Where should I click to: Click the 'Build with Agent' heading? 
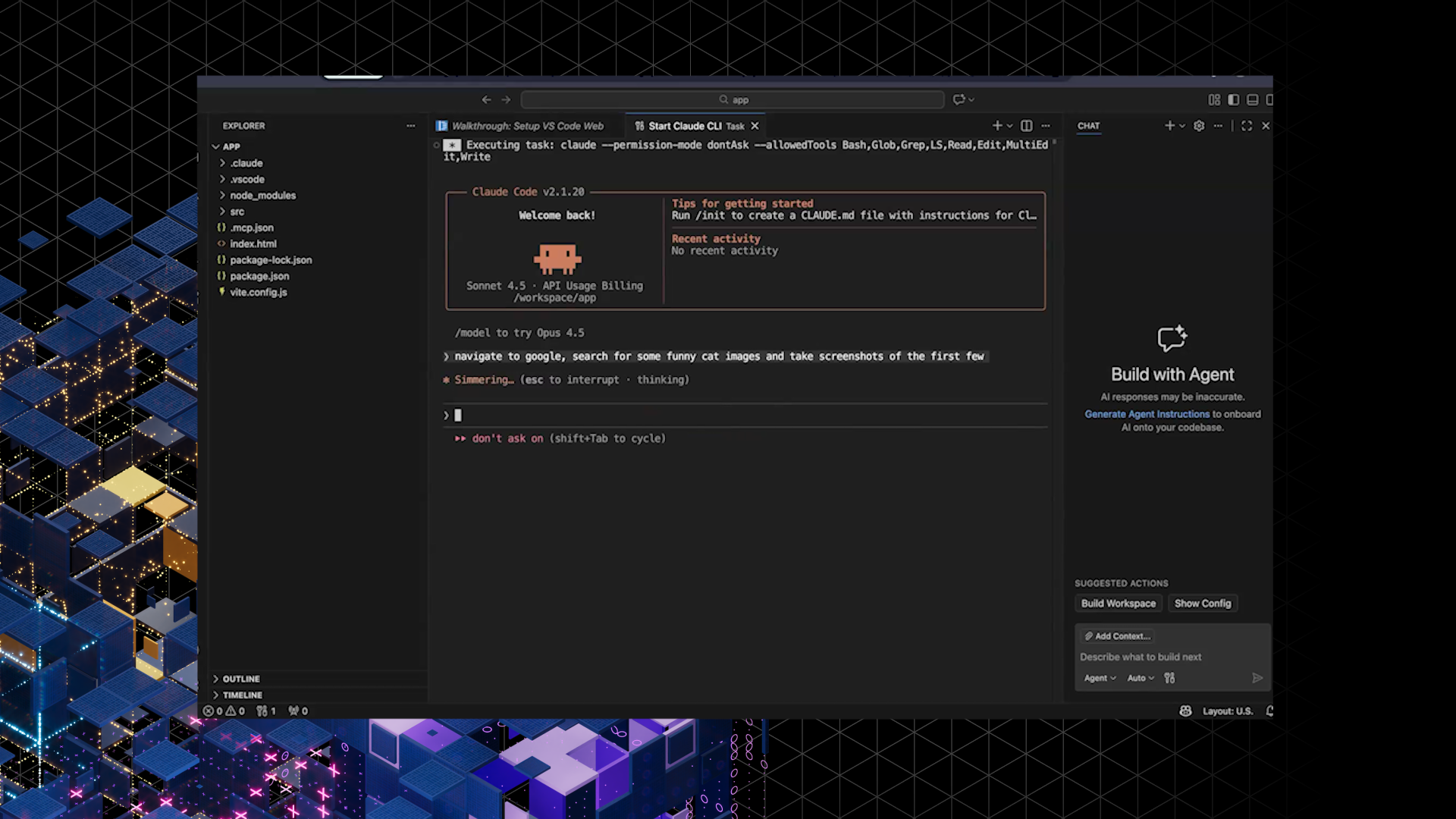[1172, 375]
